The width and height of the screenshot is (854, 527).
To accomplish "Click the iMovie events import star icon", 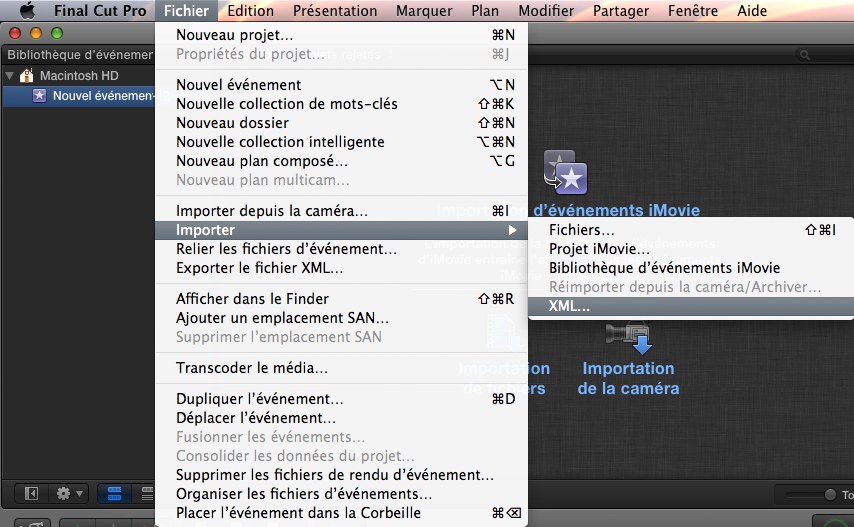I will (566, 173).
